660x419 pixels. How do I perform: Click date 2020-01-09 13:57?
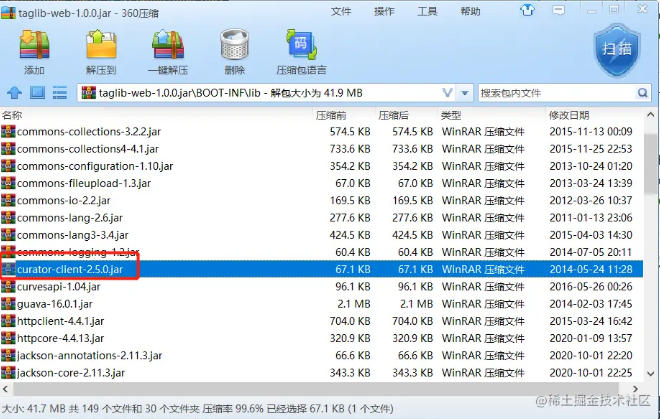click(x=591, y=338)
